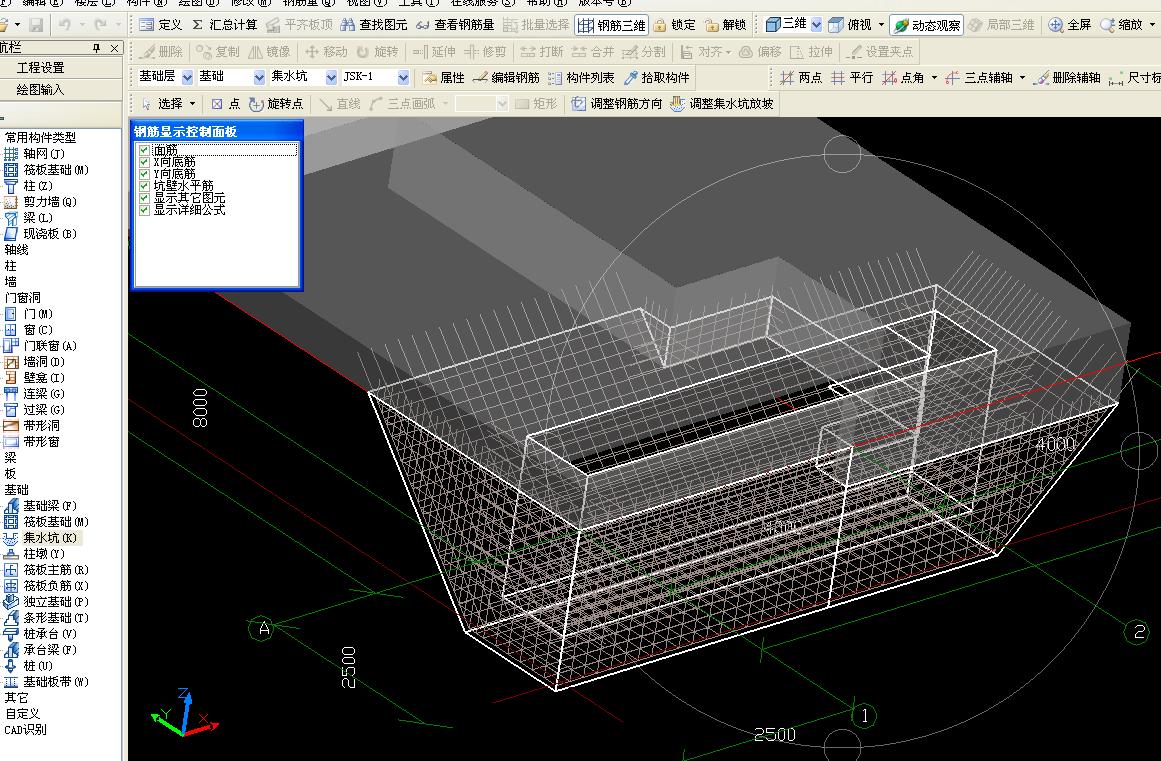This screenshot has width=1161, height=761.
Task: Uncheck the 面筋 checkbox
Action: pyautogui.click(x=144, y=150)
